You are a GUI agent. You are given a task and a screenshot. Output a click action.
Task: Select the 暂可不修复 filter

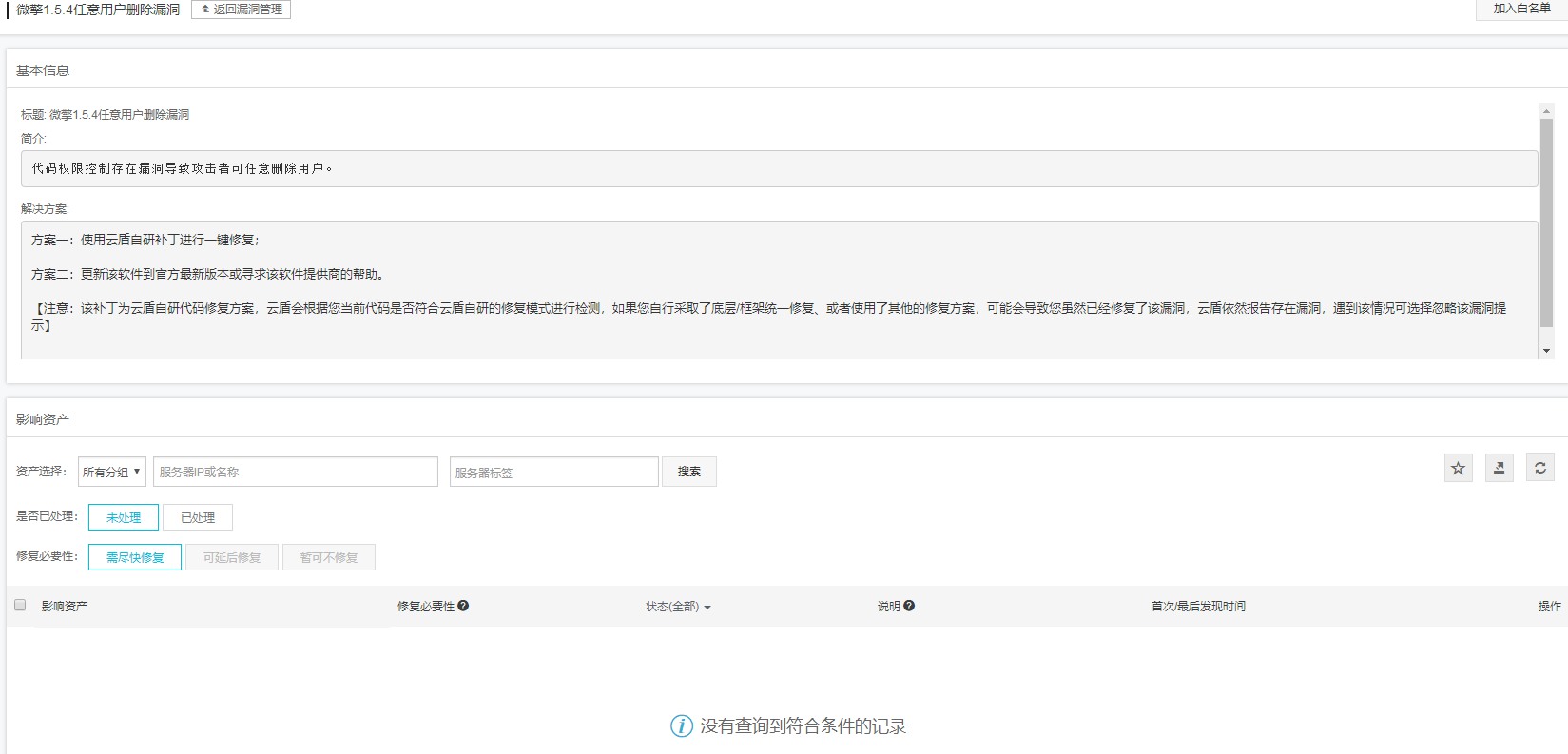pyautogui.click(x=329, y=557)
